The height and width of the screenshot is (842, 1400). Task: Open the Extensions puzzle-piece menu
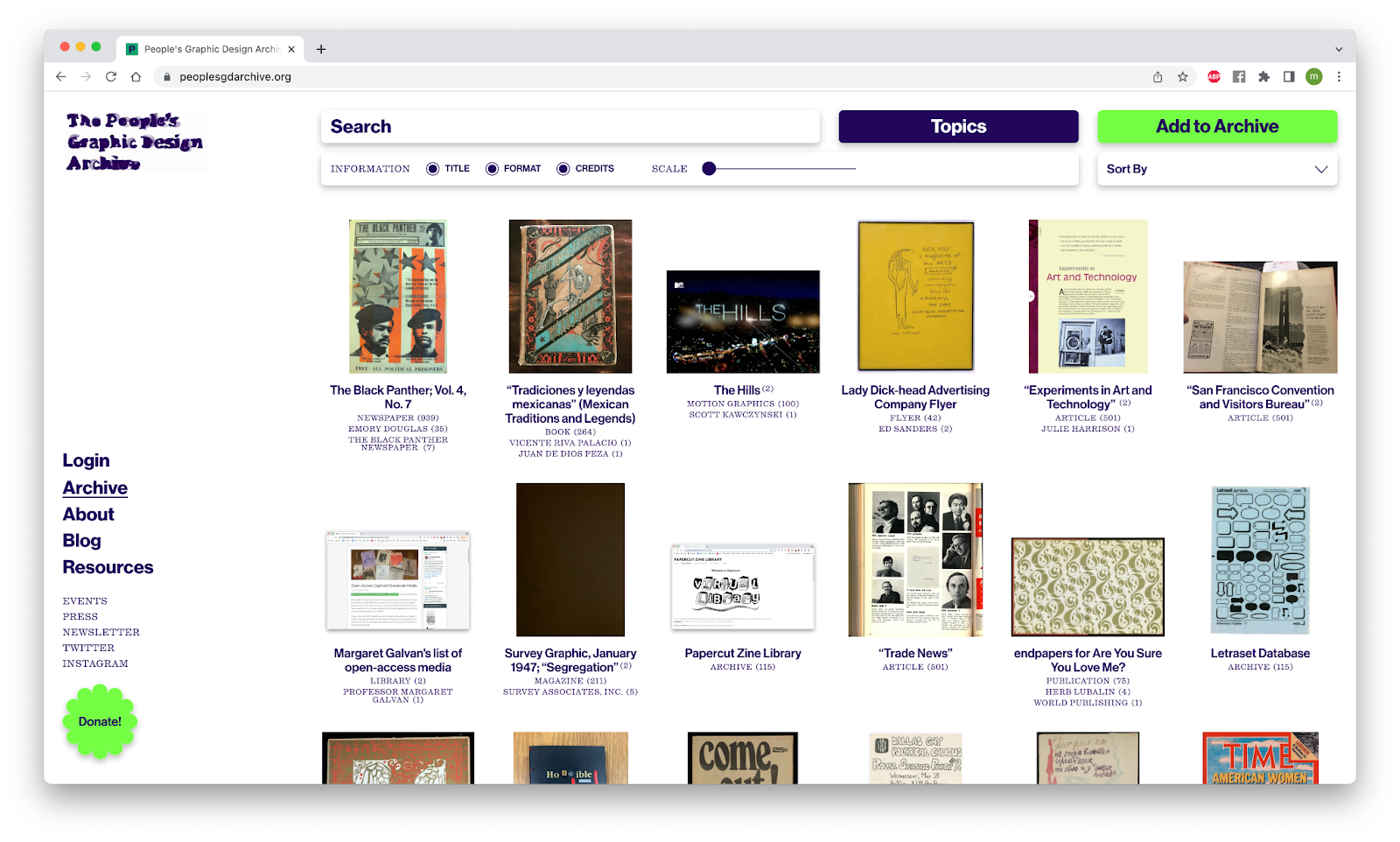click(x=1263, y=77)
